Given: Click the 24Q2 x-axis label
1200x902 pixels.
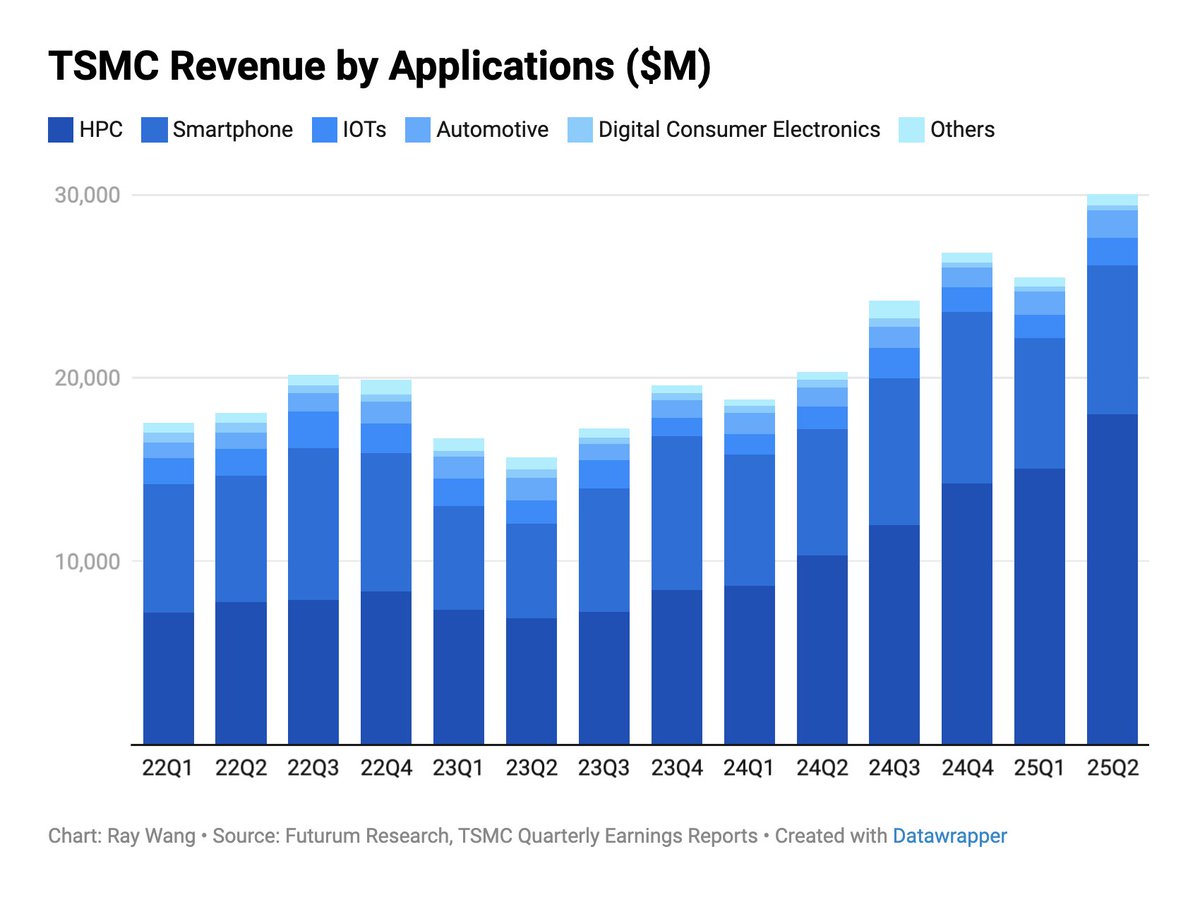Looking at the screenshot, I should pos(822,768).
